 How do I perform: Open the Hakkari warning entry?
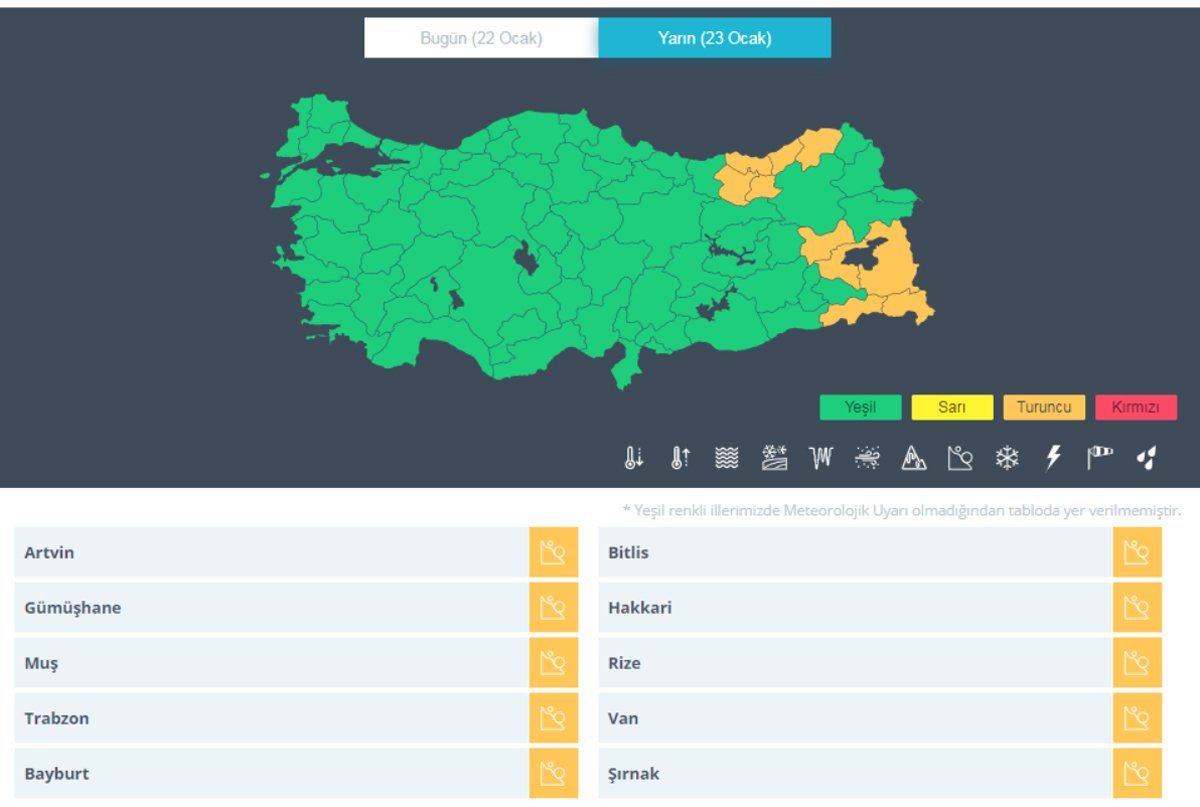coord(855,608)
